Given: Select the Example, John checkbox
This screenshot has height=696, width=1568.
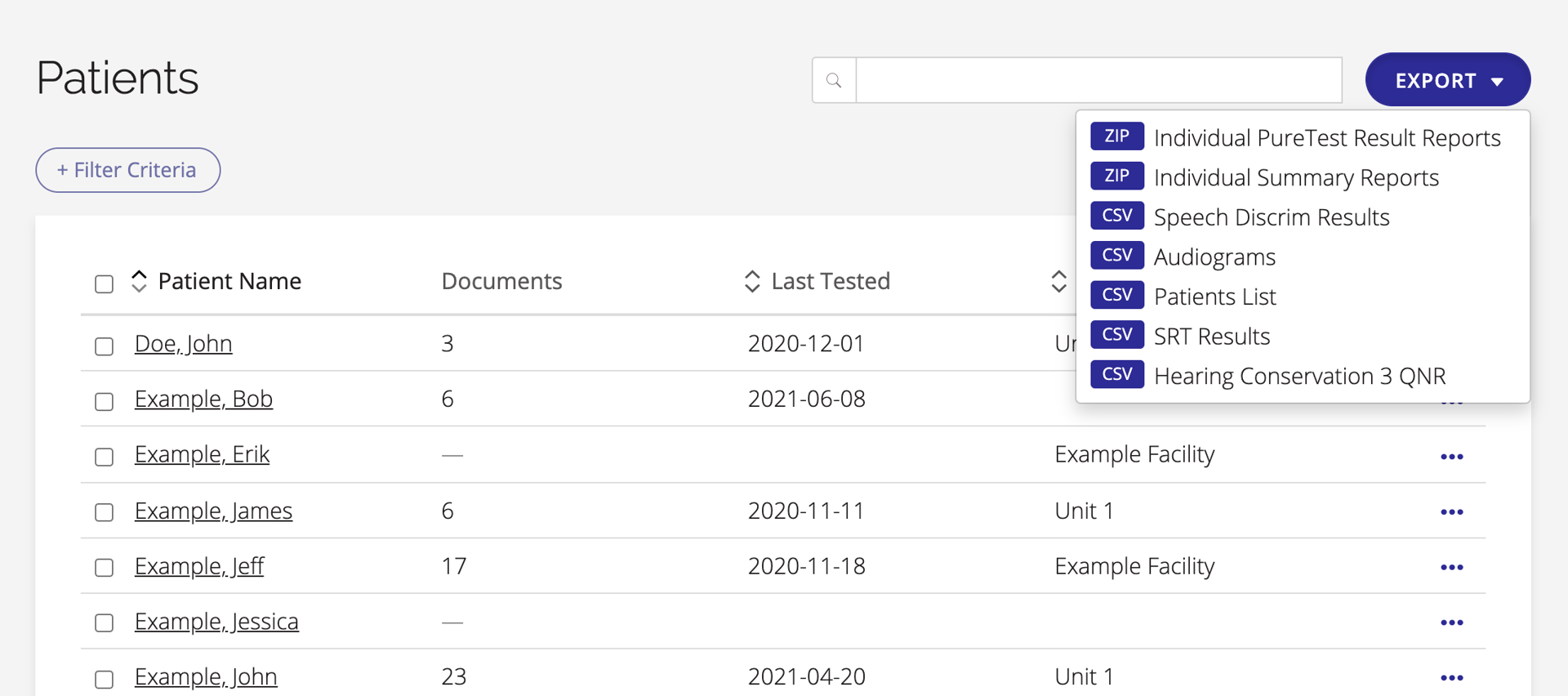Looking at the screenshot, I should click(104, 679).
